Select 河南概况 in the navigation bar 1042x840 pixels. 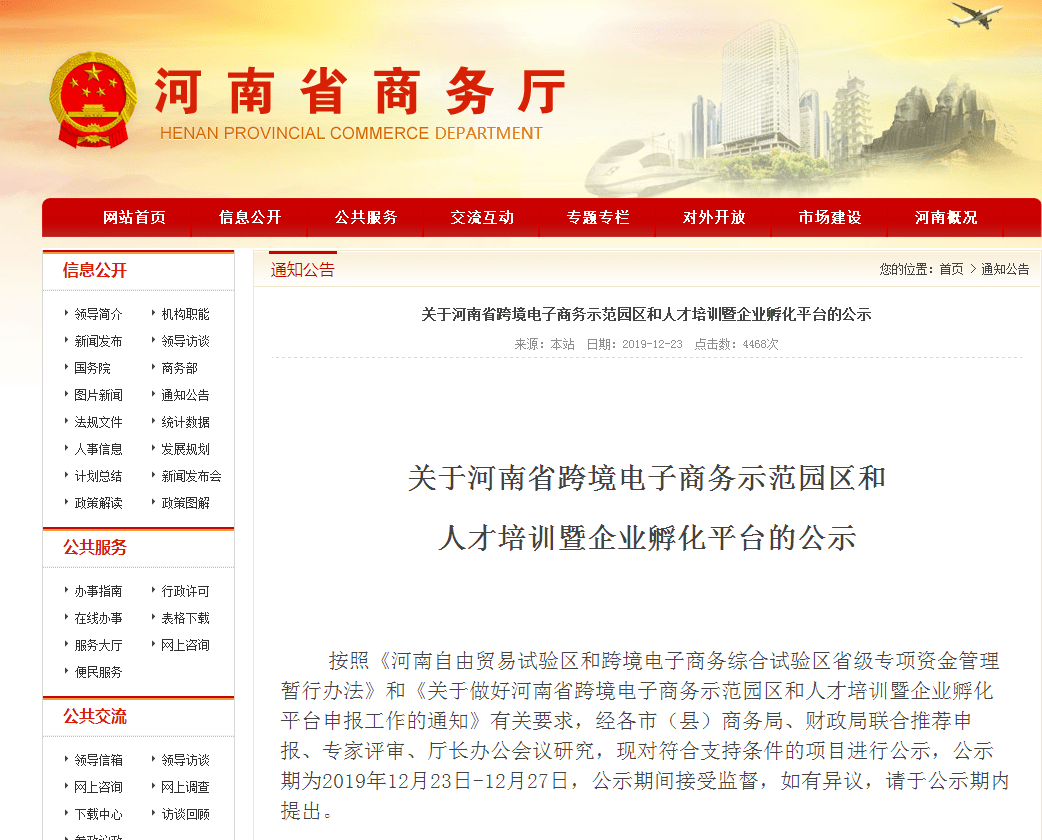click(x=946, y=217)
